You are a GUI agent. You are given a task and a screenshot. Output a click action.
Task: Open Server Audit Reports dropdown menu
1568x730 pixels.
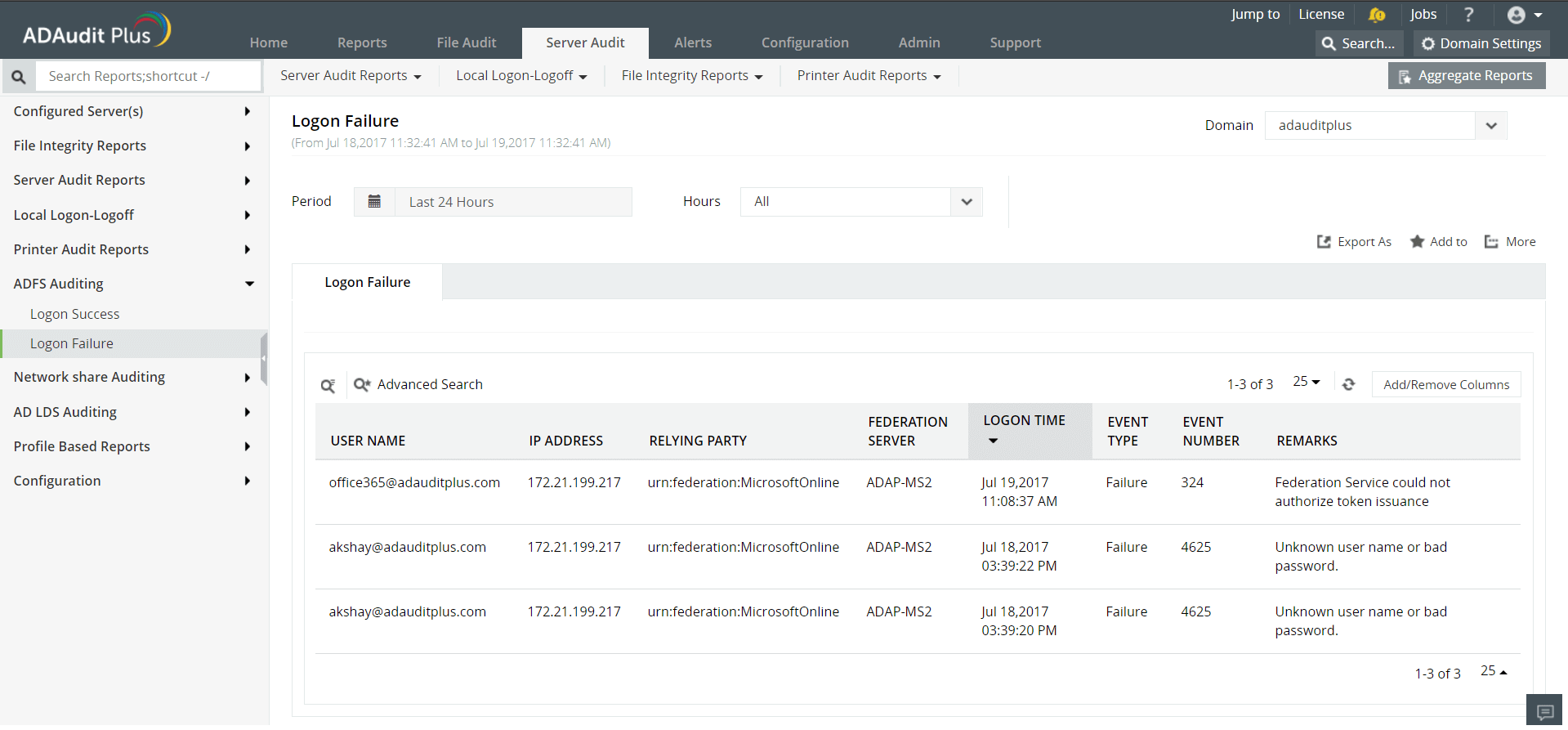pos(351,76)
